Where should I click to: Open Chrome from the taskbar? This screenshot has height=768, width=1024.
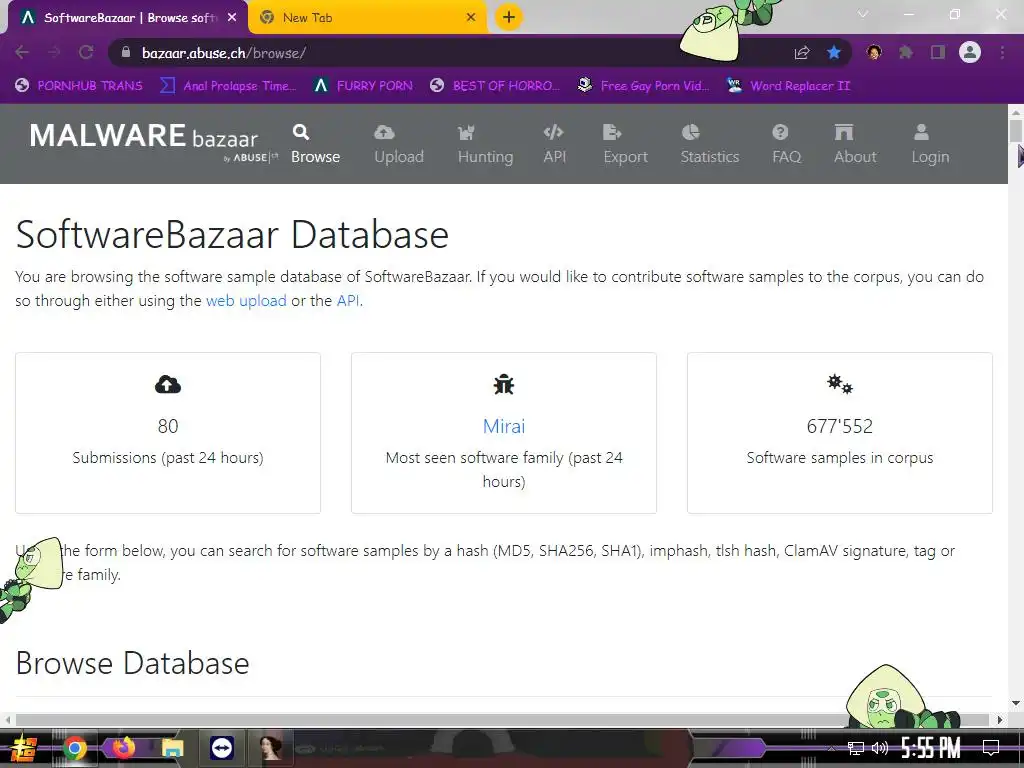pos(74,748)
